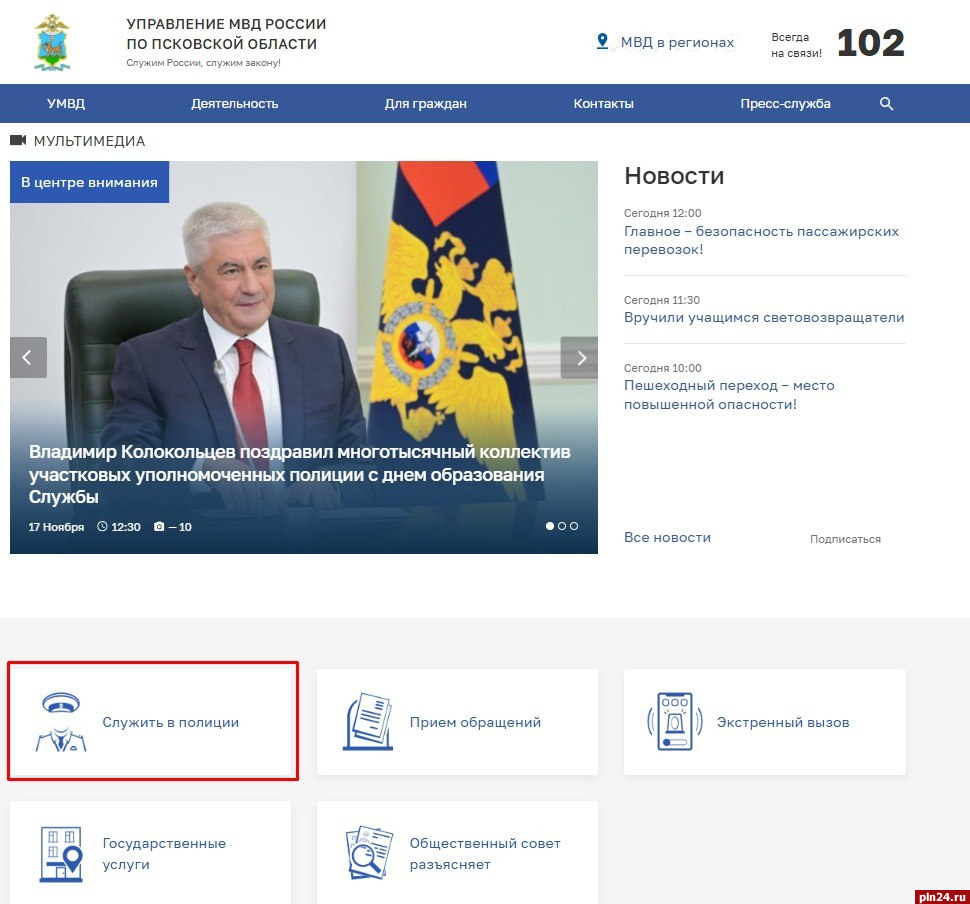Click the regional coat of arms logo
Screen dimensions: 970x904
52,42
